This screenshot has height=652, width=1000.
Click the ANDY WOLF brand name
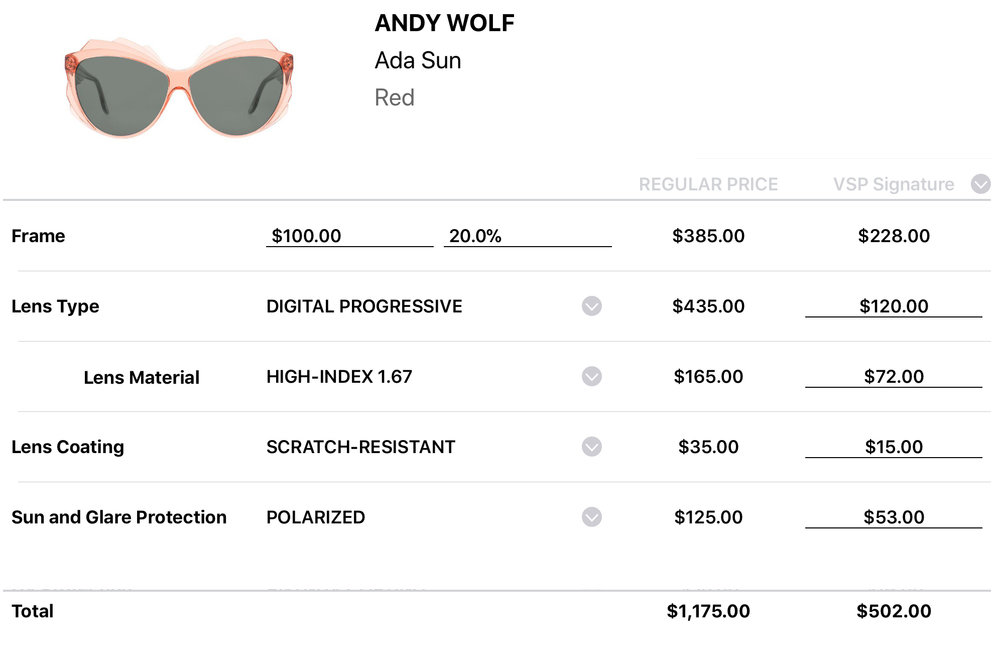[444, 23]
